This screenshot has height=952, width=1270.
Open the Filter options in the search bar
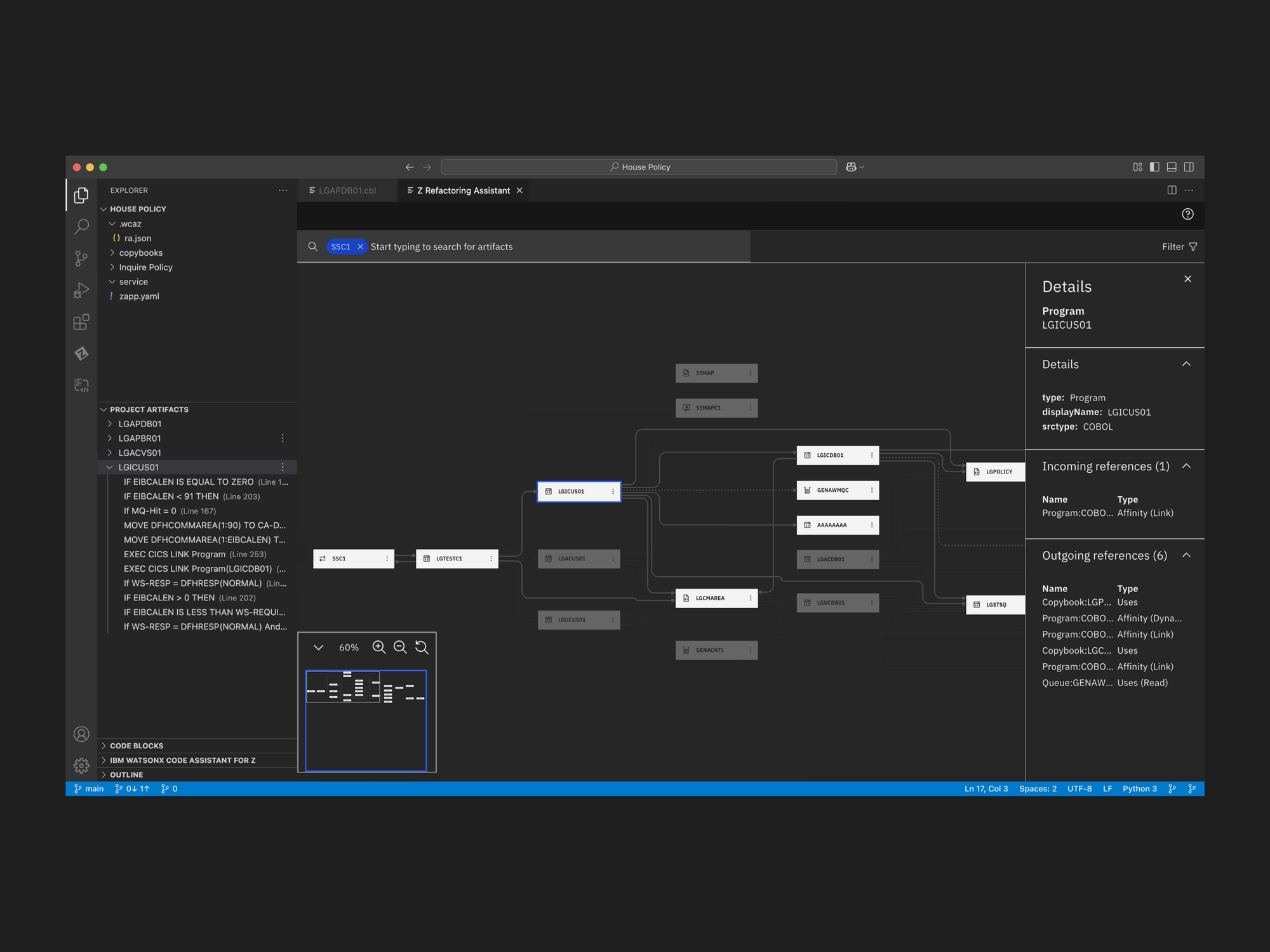tap(1178, 247)
